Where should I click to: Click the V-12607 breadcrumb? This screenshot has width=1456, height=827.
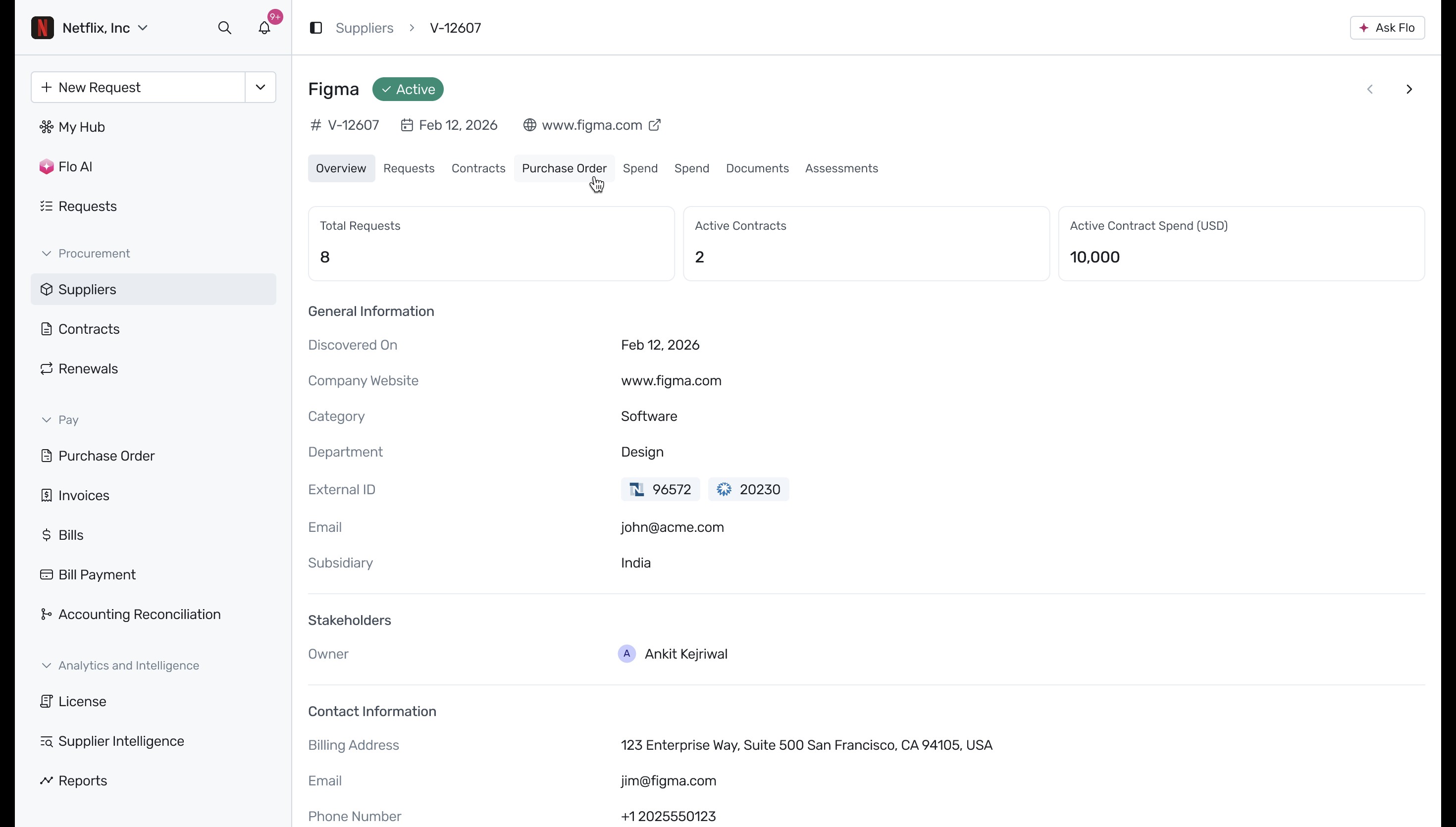click(x=456, y=28)
